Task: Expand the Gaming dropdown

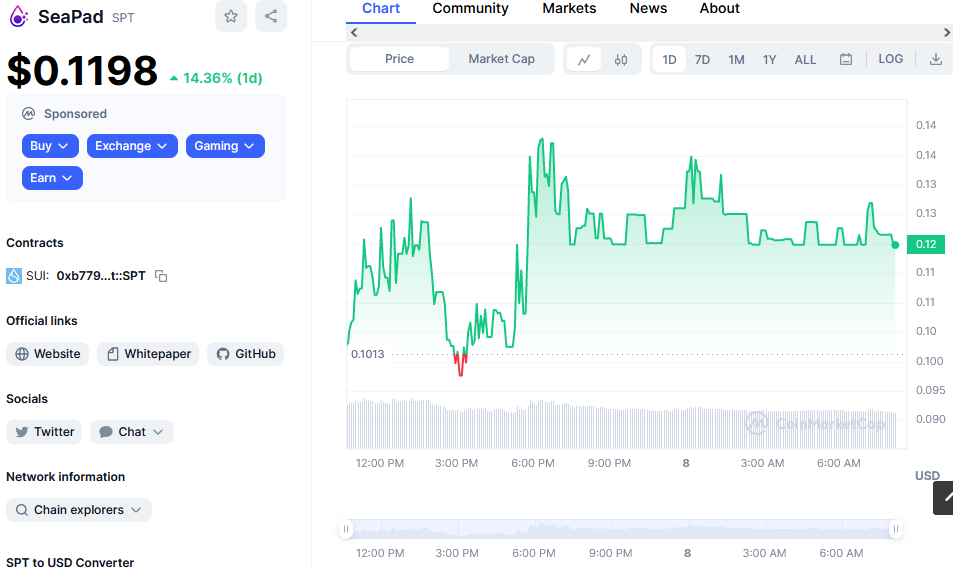Action: [x=225, y=146]
